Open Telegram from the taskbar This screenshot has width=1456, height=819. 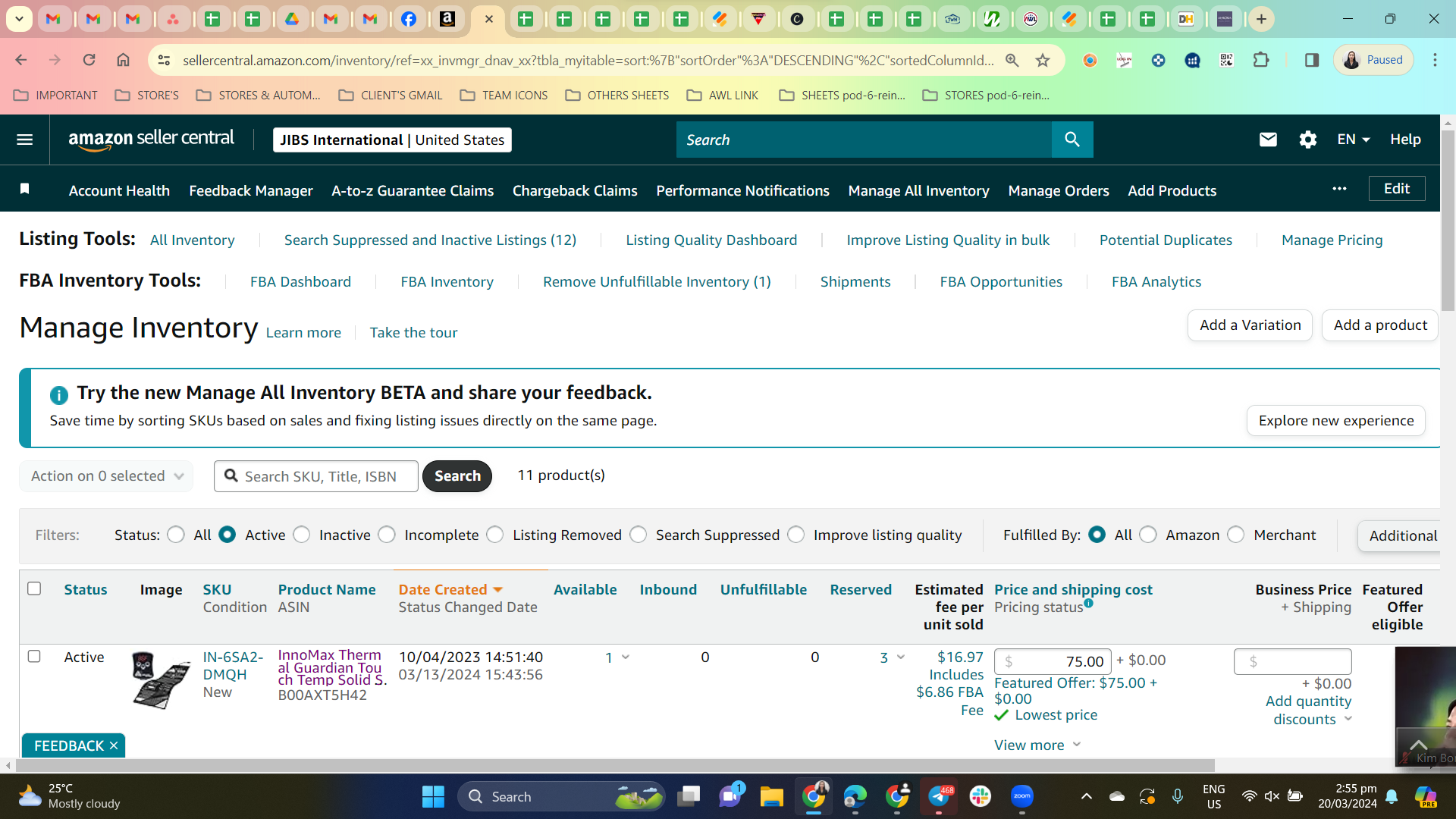939,796
